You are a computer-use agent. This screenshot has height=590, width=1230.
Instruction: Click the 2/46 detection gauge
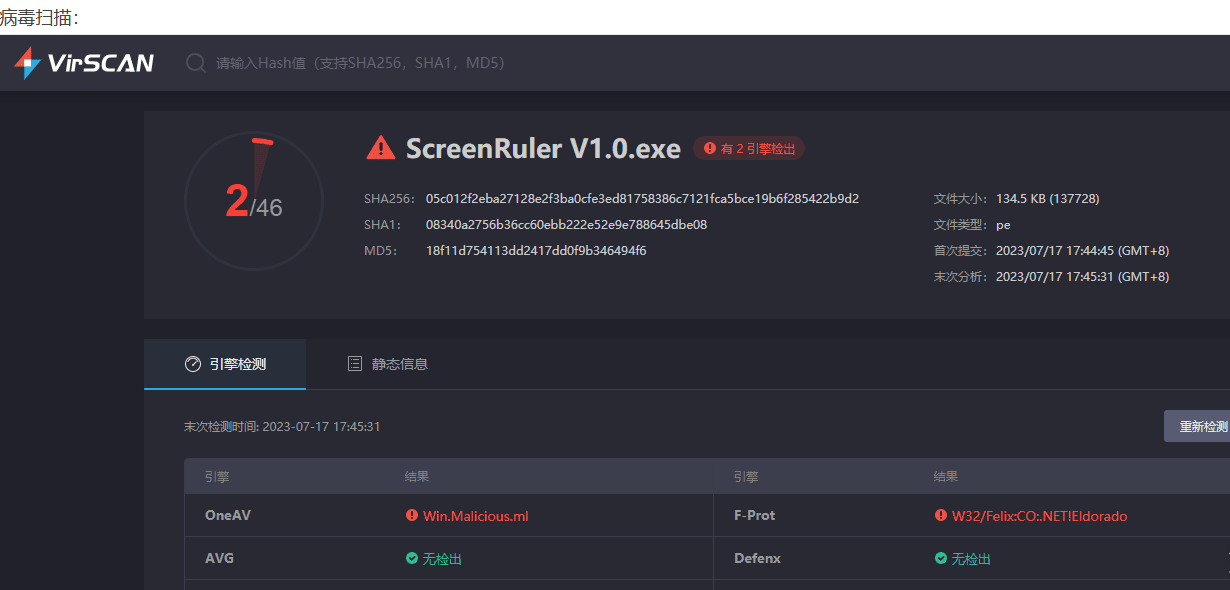coord(254,201)
